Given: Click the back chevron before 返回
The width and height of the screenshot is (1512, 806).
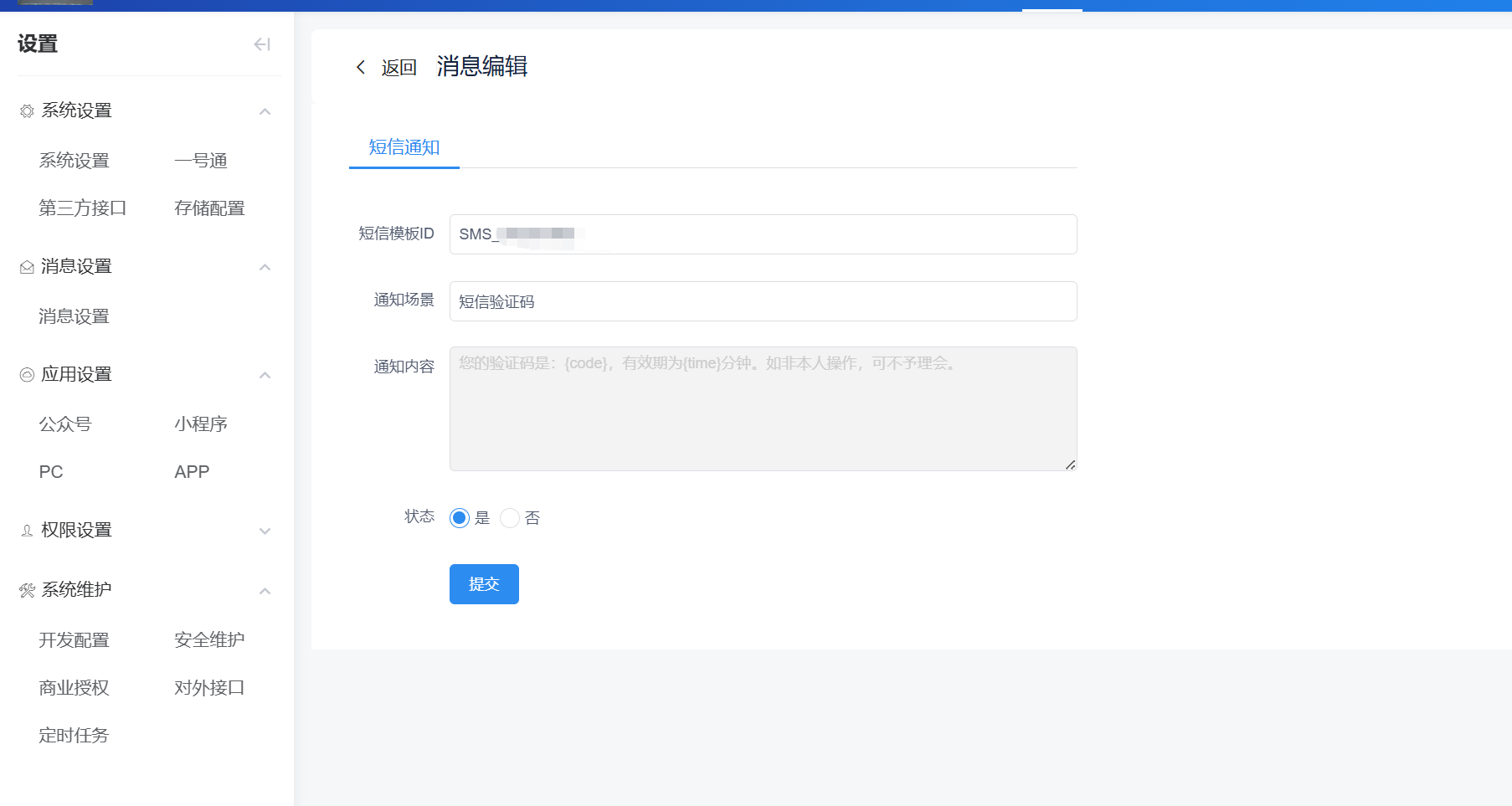Looking at the screenshot, I should click(361, 66).
